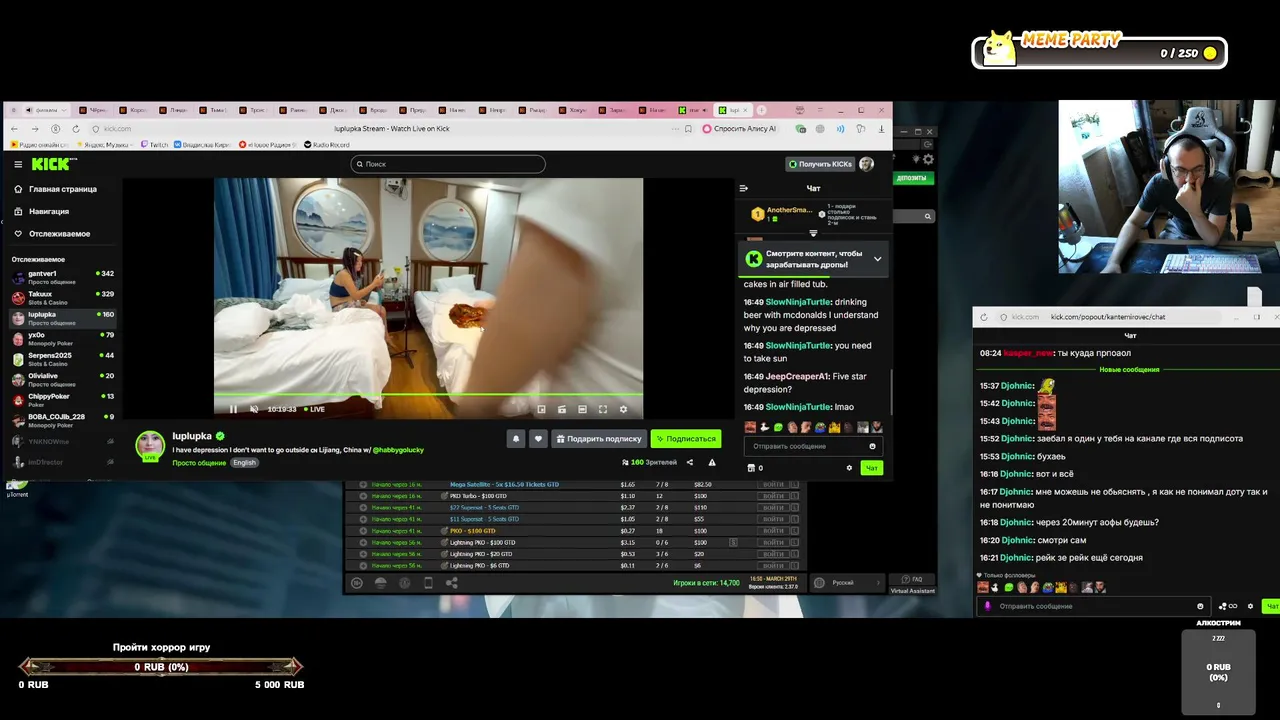
Task: Open the user profile avatar menu
Action: point(867,164)
